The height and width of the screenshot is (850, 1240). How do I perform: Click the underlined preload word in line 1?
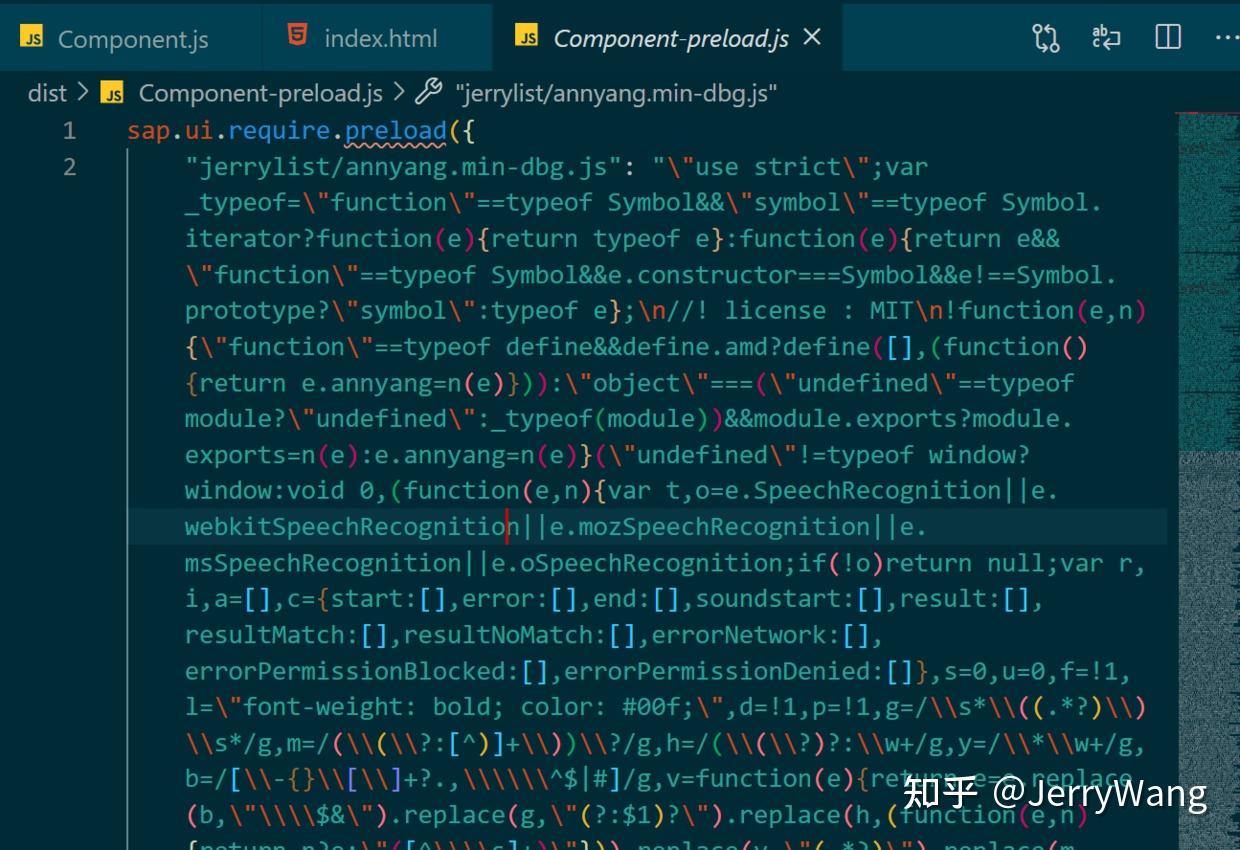(397, 130)
